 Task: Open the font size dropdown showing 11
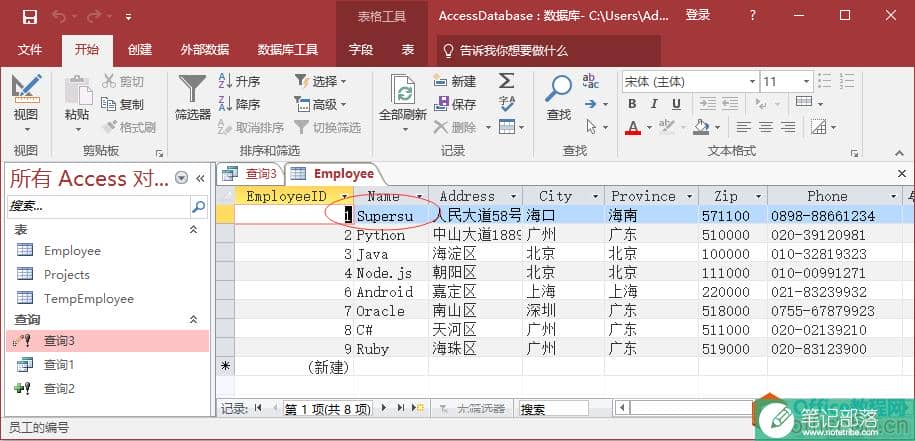(806, 82)
